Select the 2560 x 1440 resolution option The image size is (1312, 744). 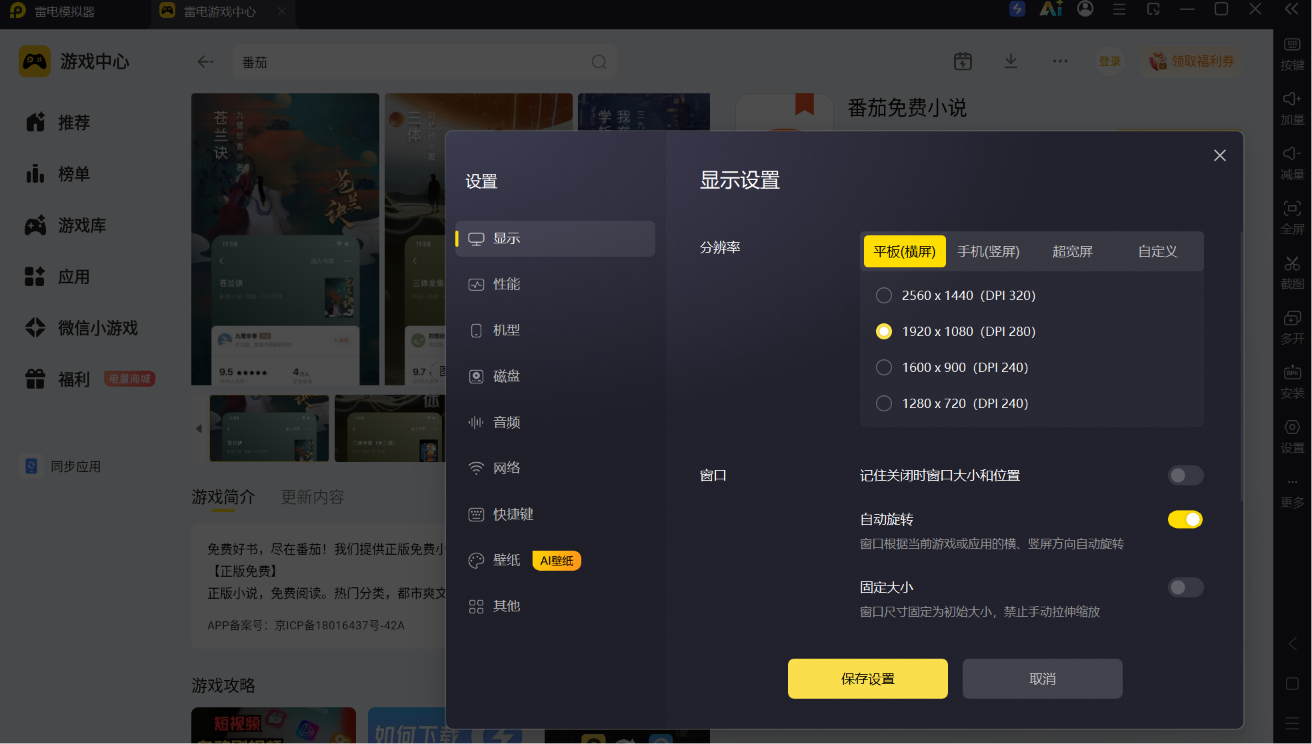956,295
